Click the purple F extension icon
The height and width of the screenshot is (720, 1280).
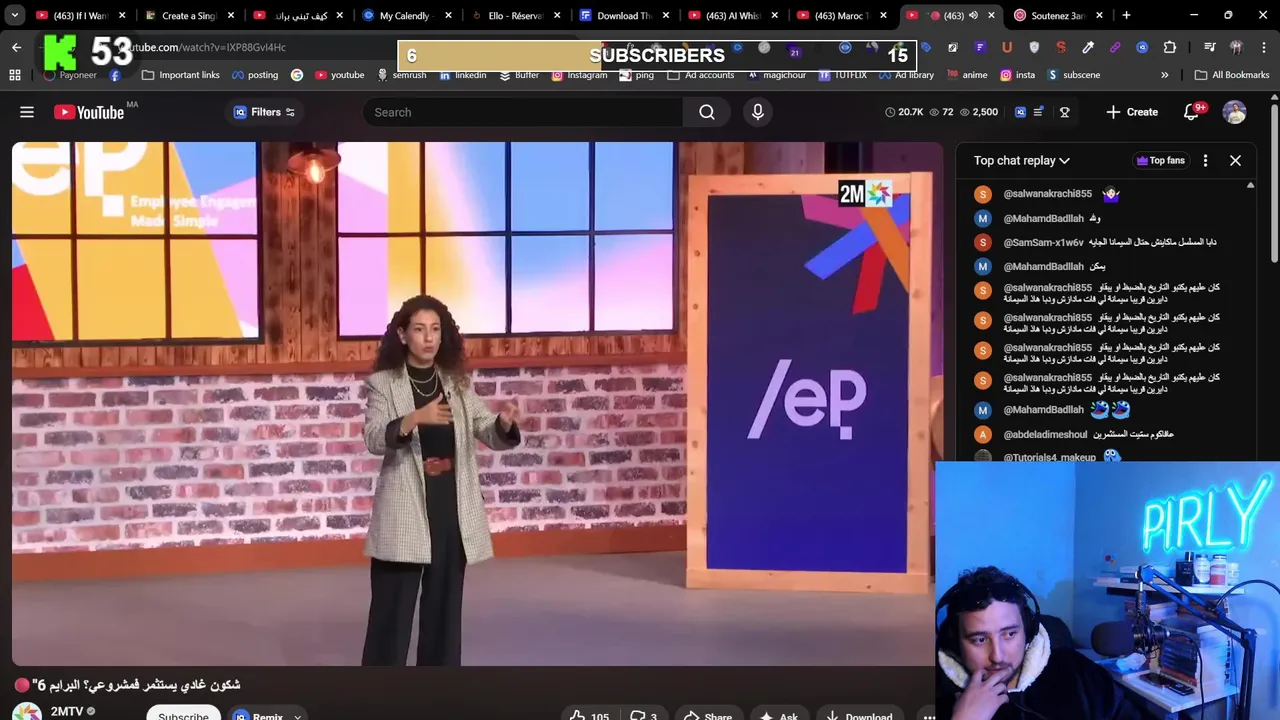[x=980, y=47]
